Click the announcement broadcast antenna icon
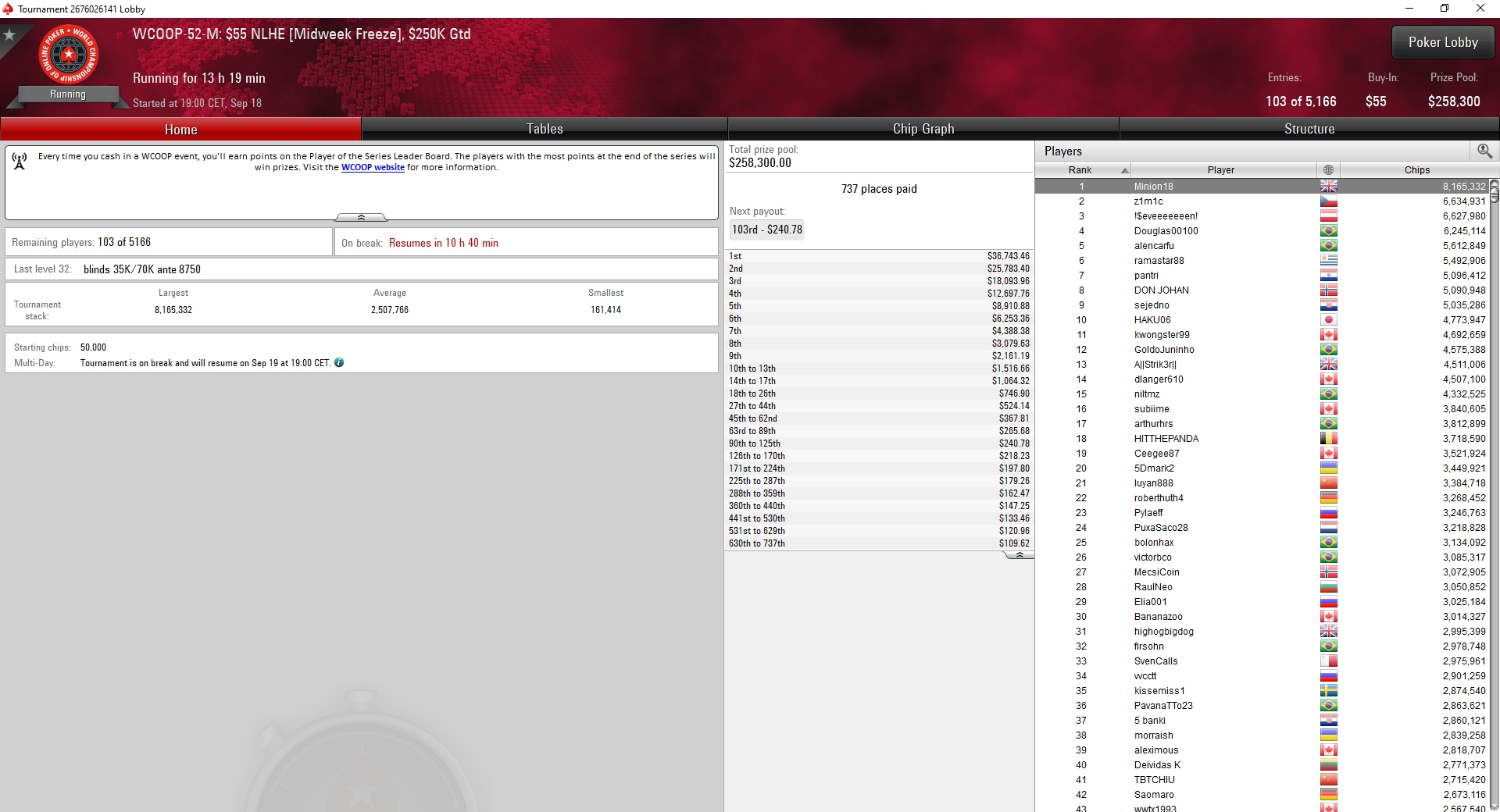 [20, 161]
